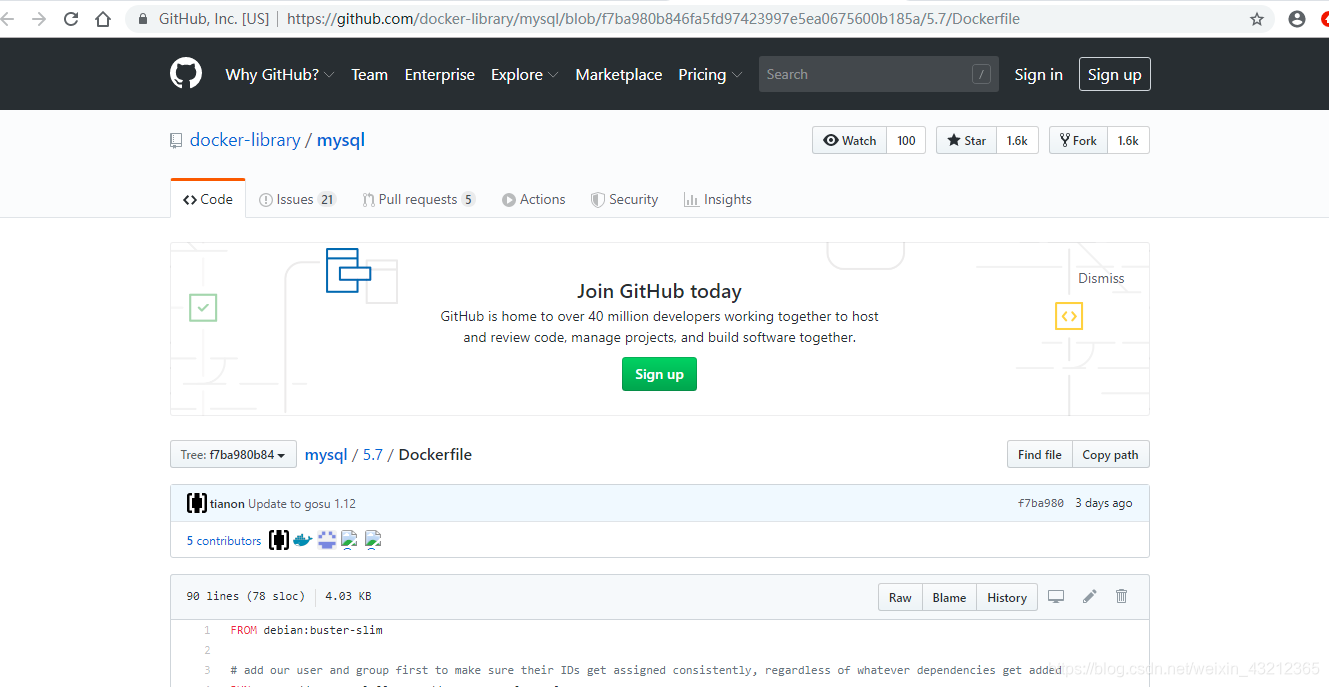Click the first contributor avatar

click(279, 540)
